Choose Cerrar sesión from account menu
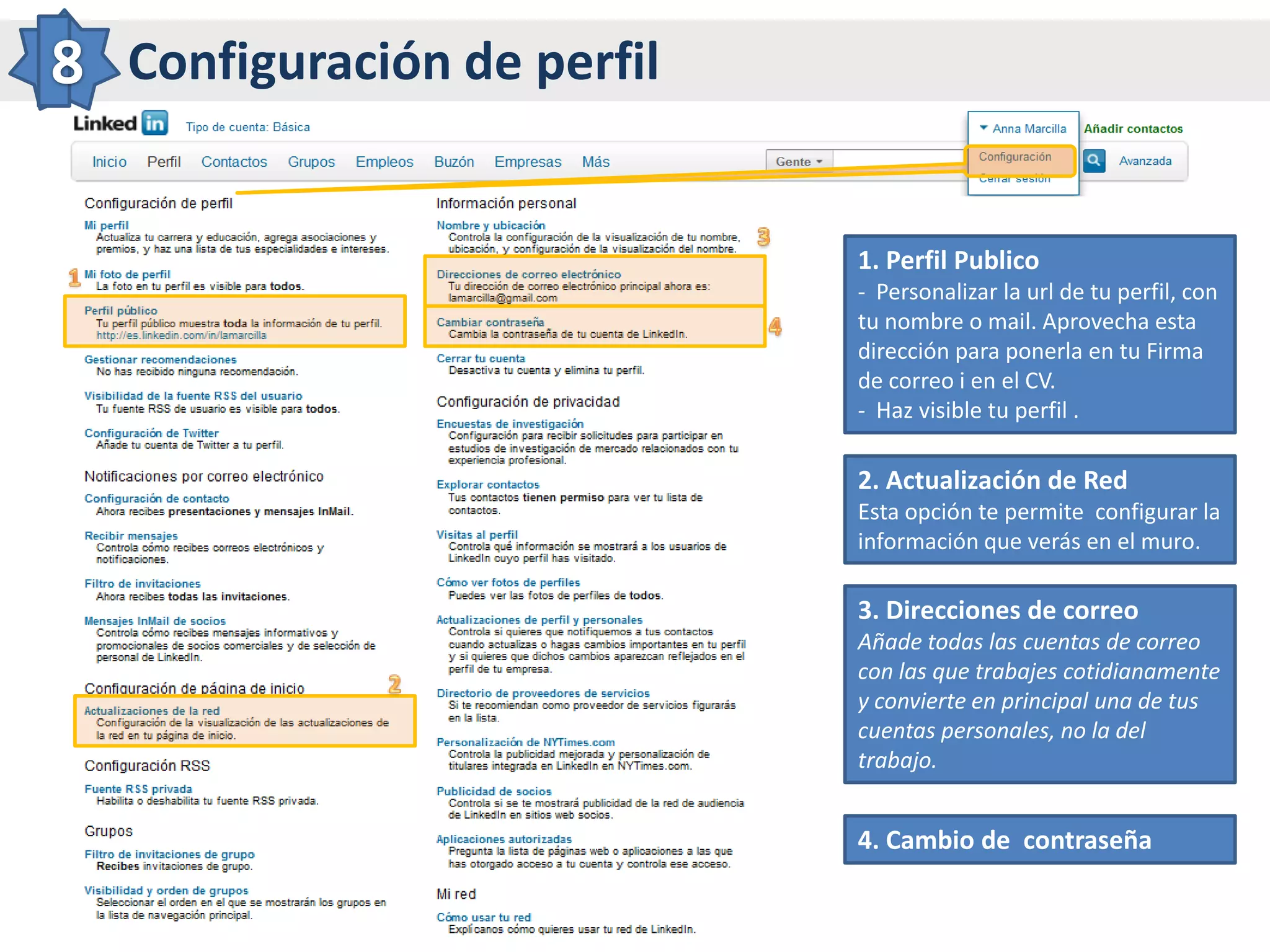 coord(1015,180)
